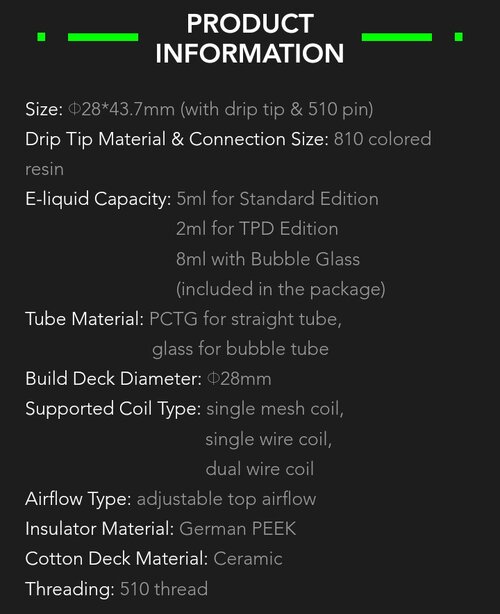Click the adjustable top airflow value
The width and height of the screenshot is (500, 614).
pos(226,499)
